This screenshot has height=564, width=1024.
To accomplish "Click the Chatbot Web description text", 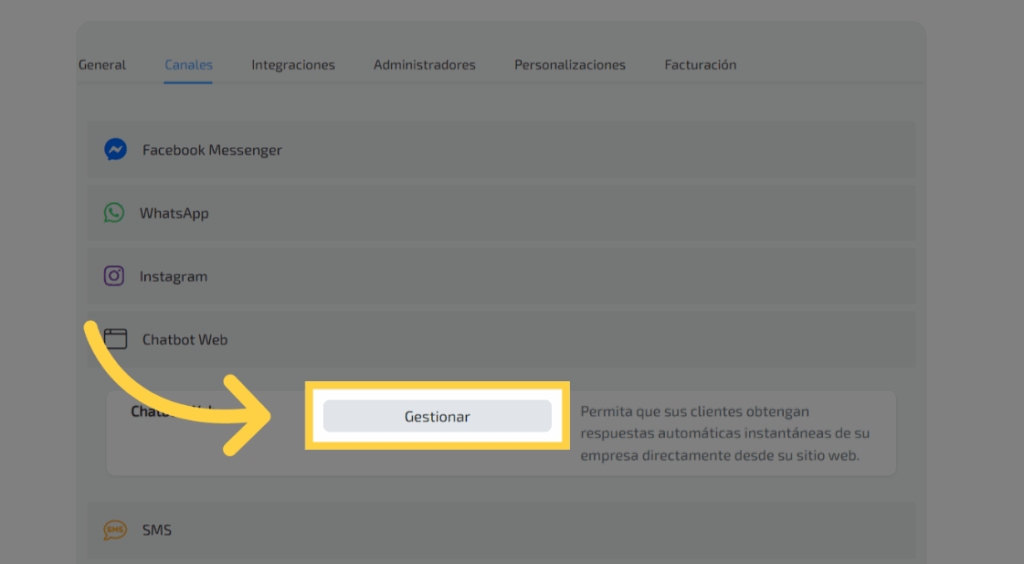I will point(723,433).
